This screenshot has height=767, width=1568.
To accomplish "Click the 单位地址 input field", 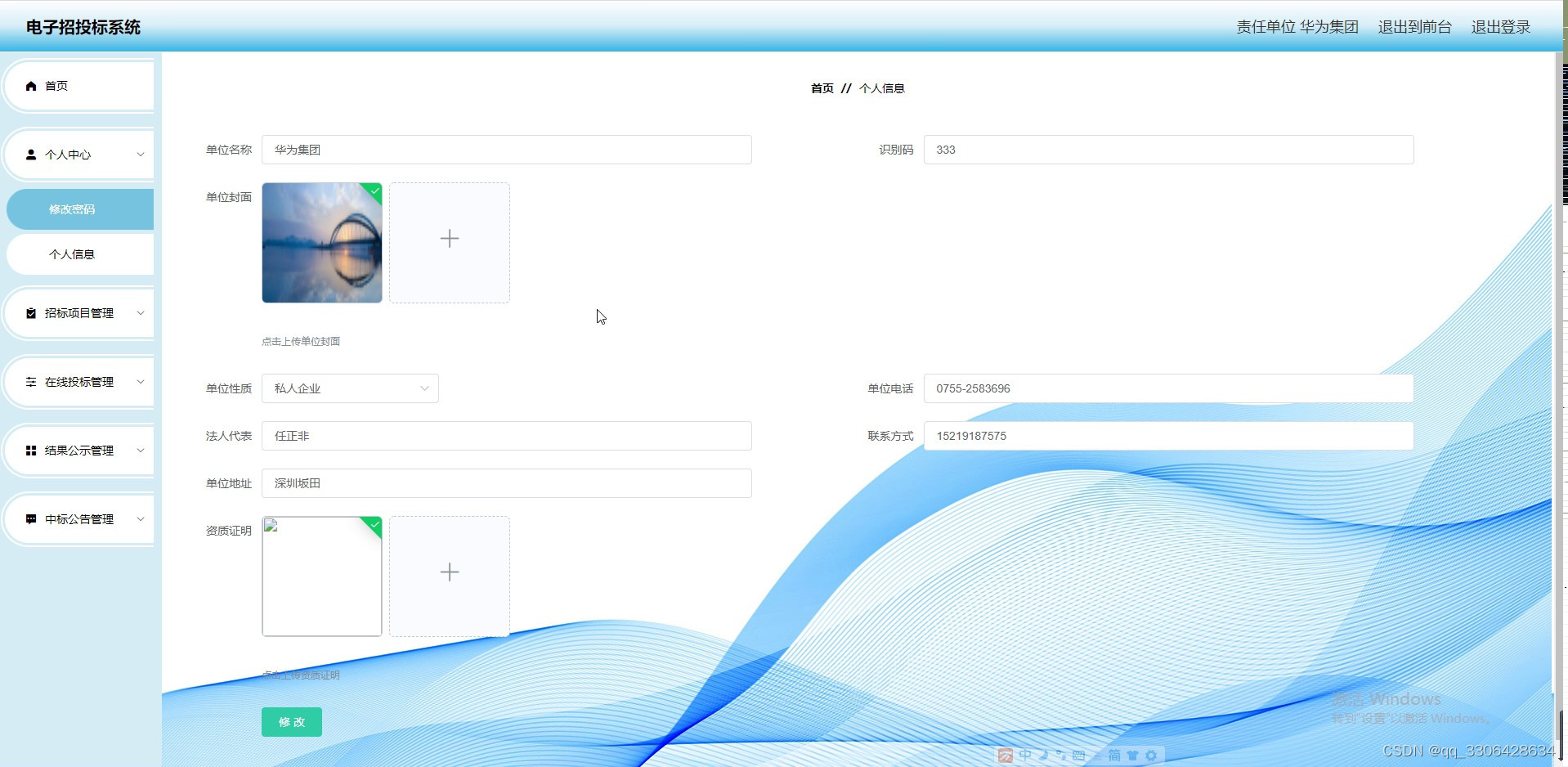I will click(x=507, y=483).
